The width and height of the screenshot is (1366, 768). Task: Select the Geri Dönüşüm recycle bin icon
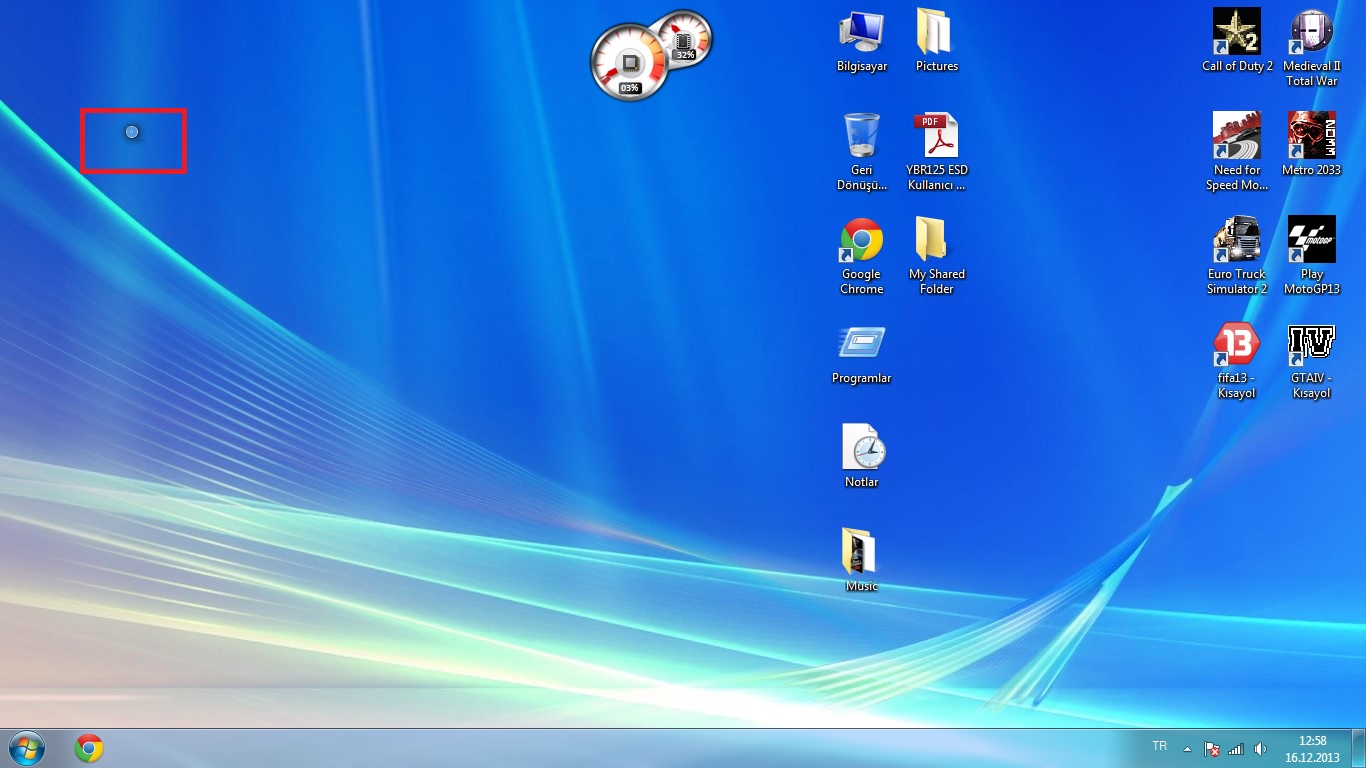(861, 152)
